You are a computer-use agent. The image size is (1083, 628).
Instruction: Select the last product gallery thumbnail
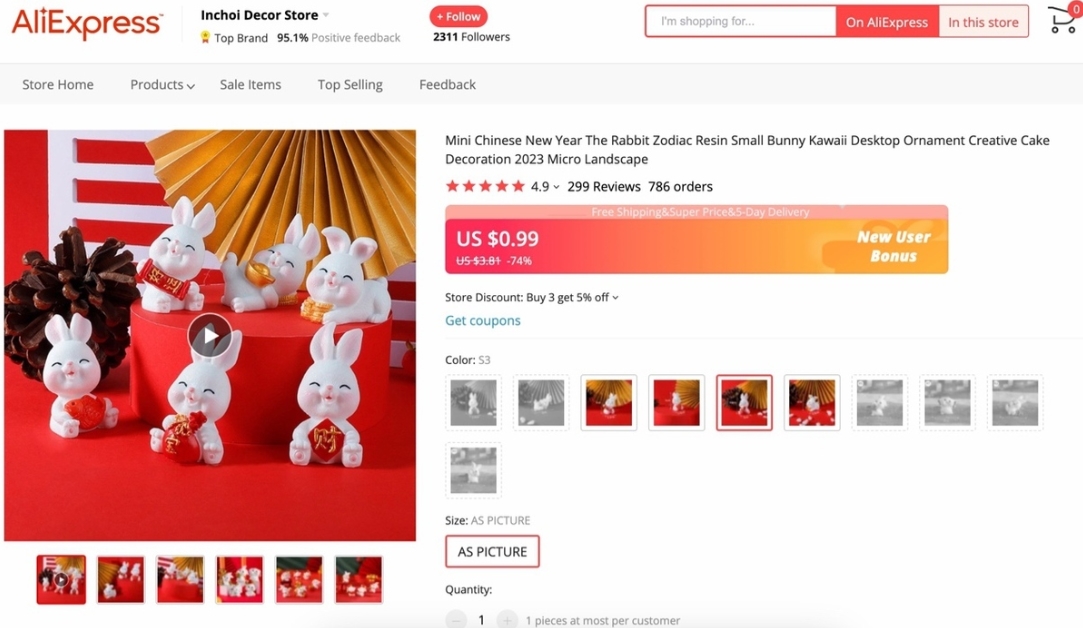pos(358,580)
